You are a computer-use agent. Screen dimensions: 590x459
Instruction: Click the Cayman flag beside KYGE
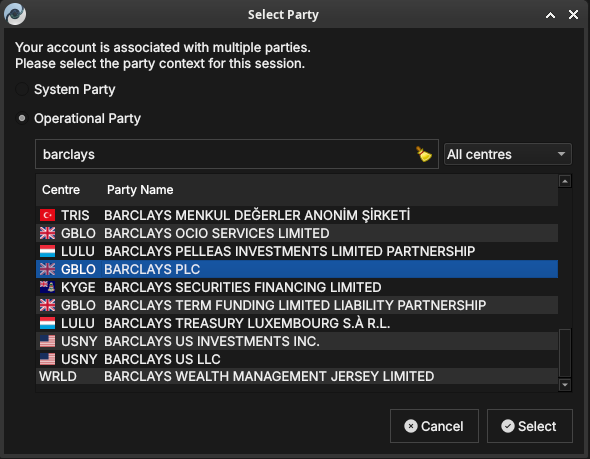[47, 287]
